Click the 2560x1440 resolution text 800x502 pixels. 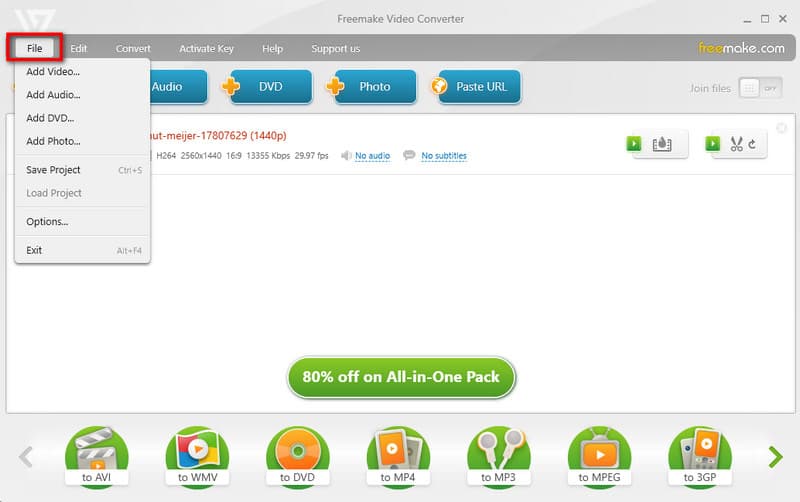tap(201, 156)
